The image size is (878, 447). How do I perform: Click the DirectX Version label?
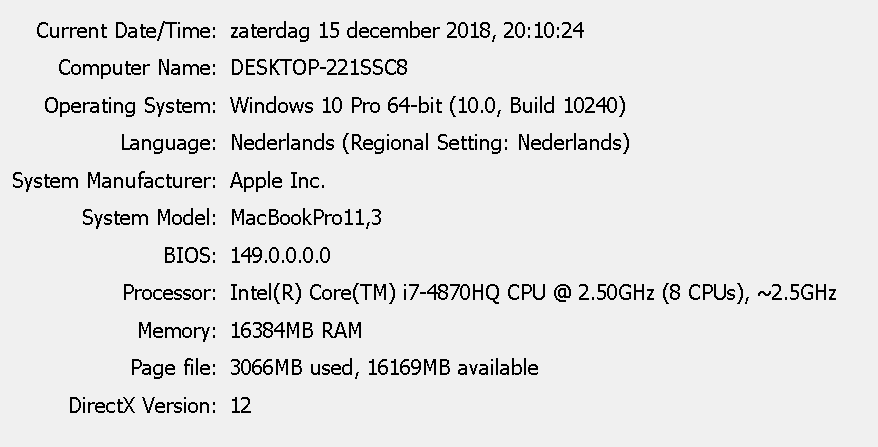(142, 406)
